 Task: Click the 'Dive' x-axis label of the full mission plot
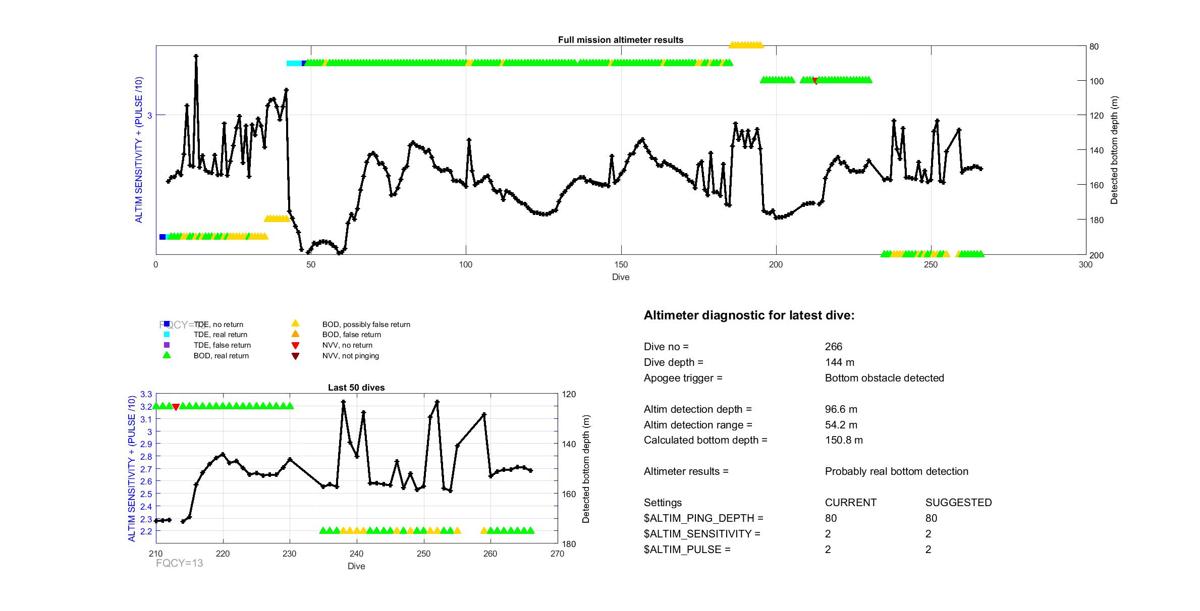point(621,278)
